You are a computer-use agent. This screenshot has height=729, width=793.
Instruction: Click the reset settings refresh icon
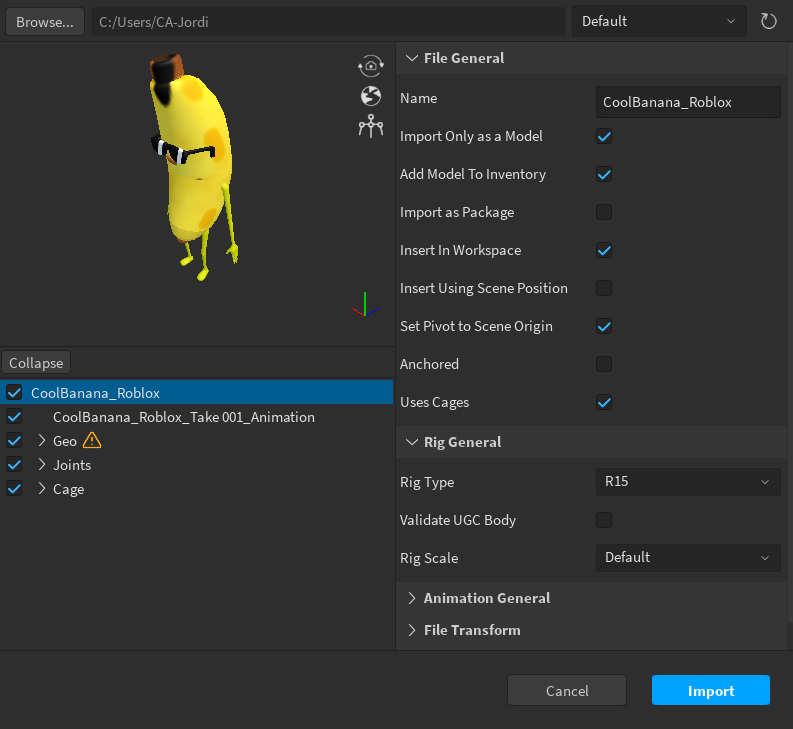(768, 21)
